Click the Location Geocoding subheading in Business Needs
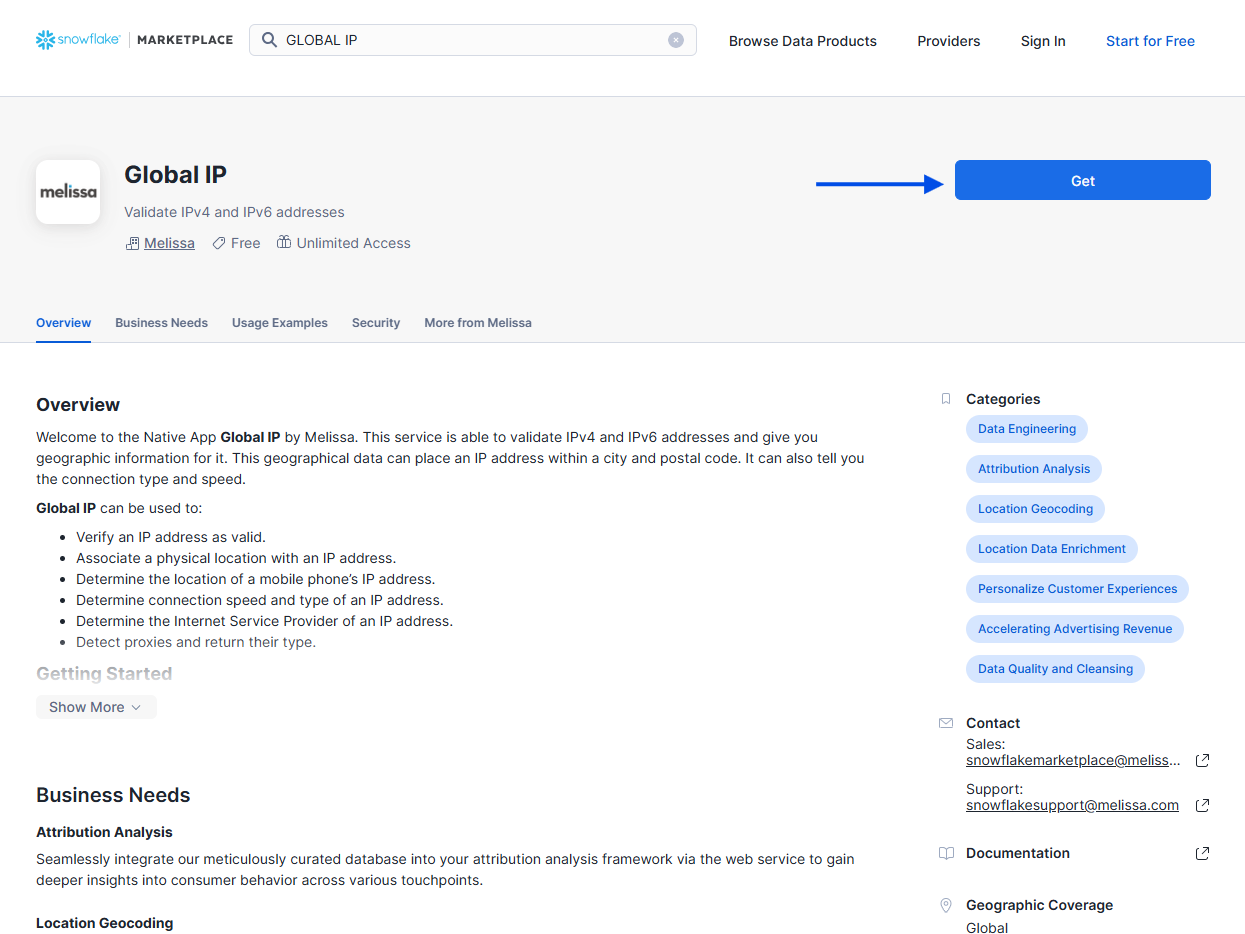 [x=104, y=923]
